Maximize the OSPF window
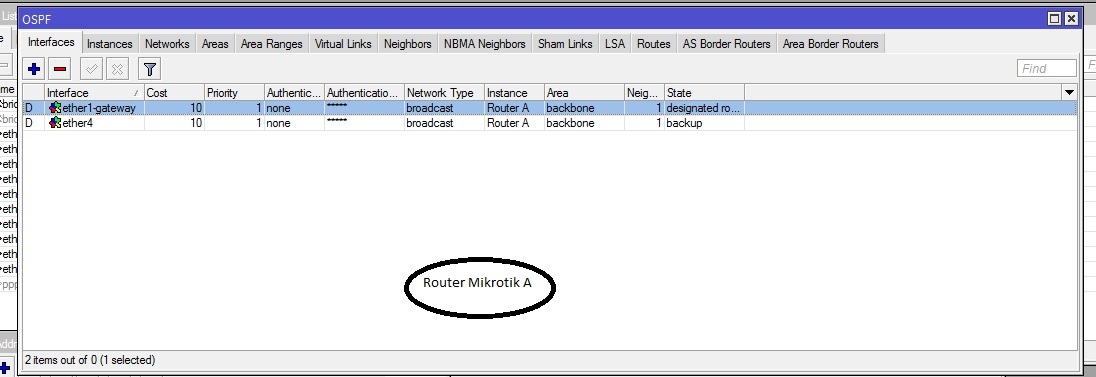The height and width of the screenshot is (377, 1096). [1055, 20]
